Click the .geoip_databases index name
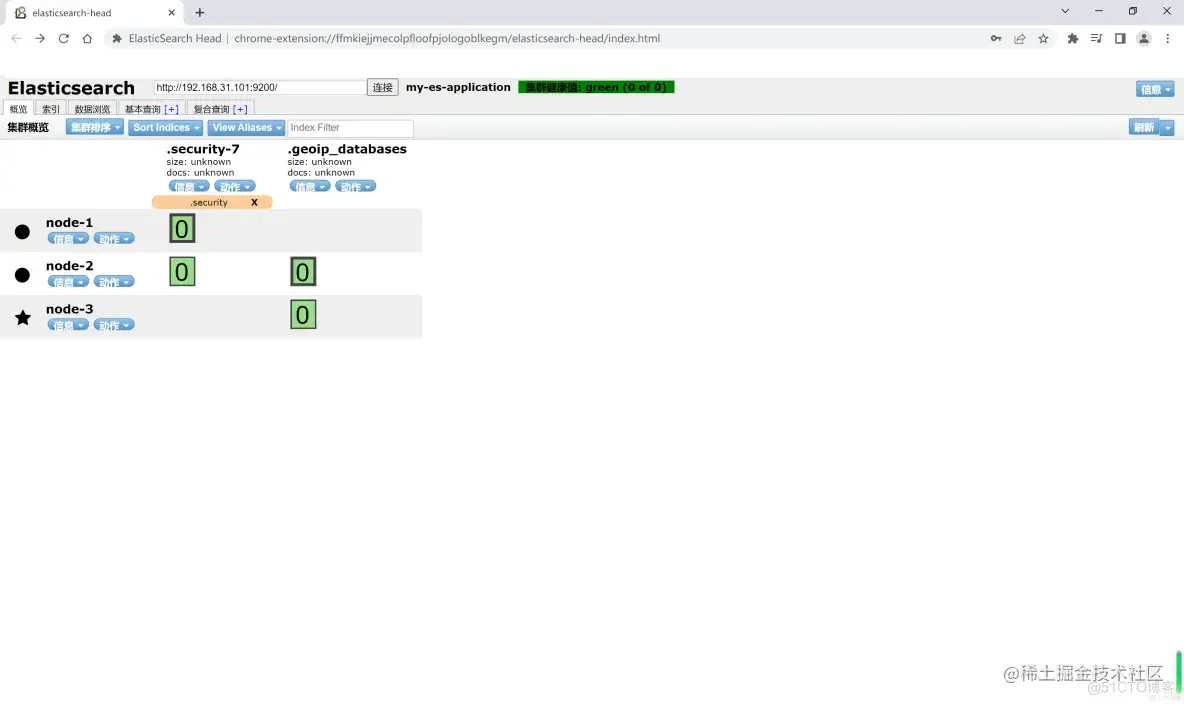Viewport: 1184px width, 704px height. click(x=347, y=149)
